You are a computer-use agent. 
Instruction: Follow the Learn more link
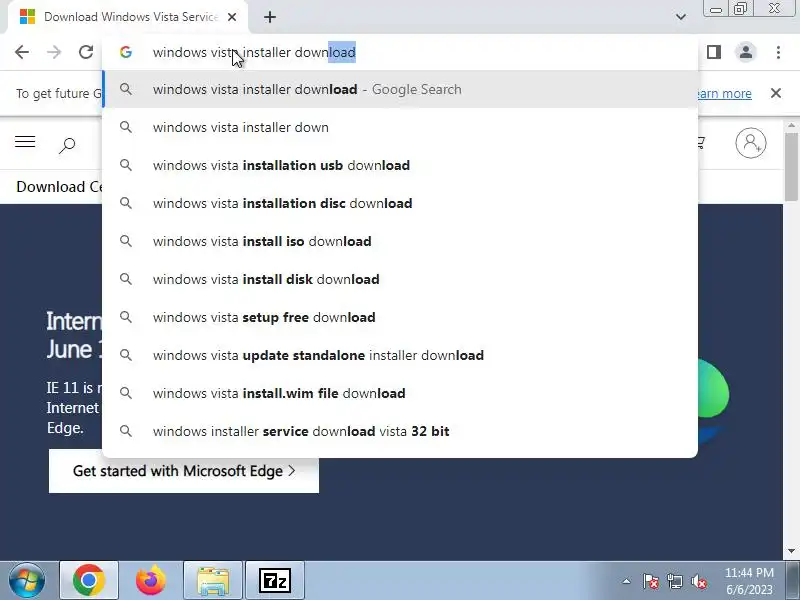(723, 93)
